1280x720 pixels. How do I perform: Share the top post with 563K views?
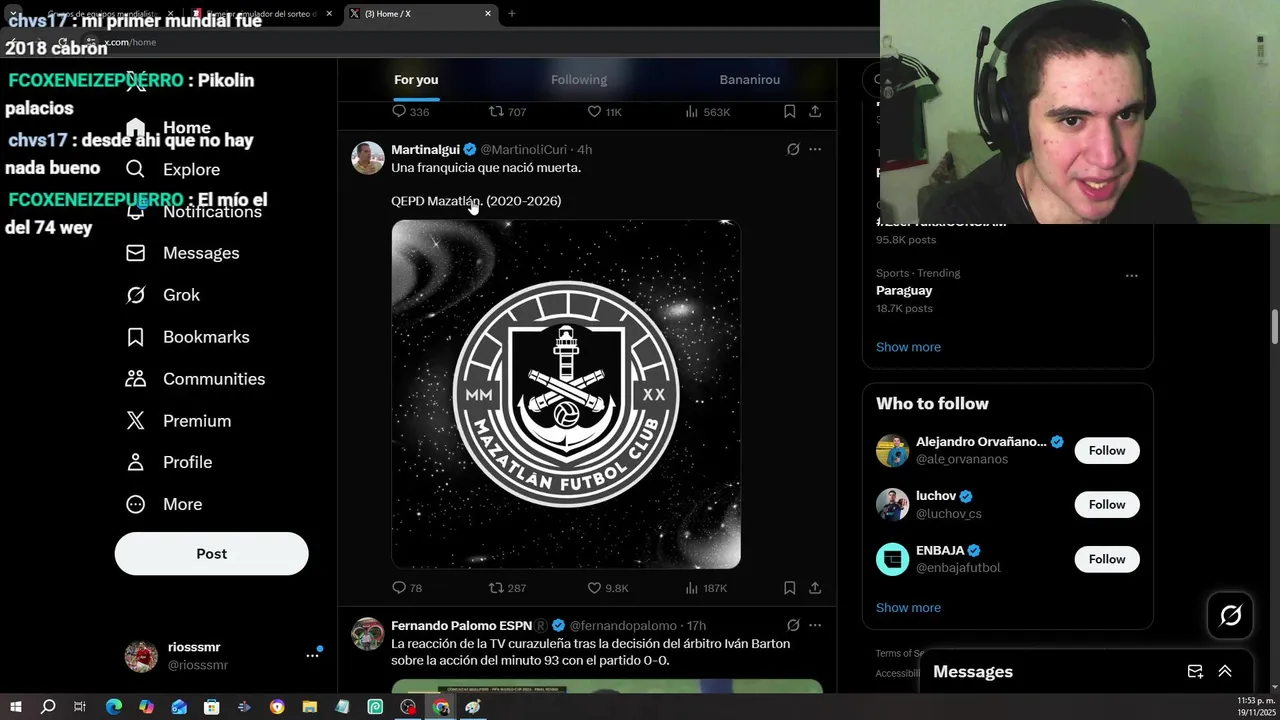pos(815,112)
